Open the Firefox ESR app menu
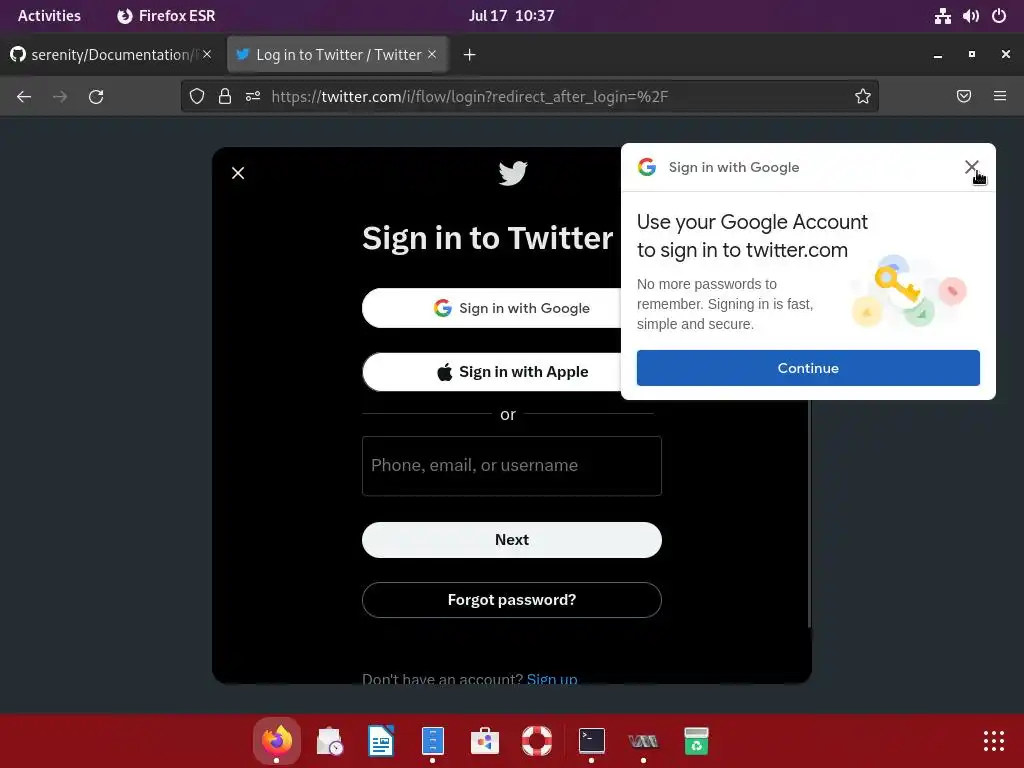The image size is (1024, 768). pos(166,16)
